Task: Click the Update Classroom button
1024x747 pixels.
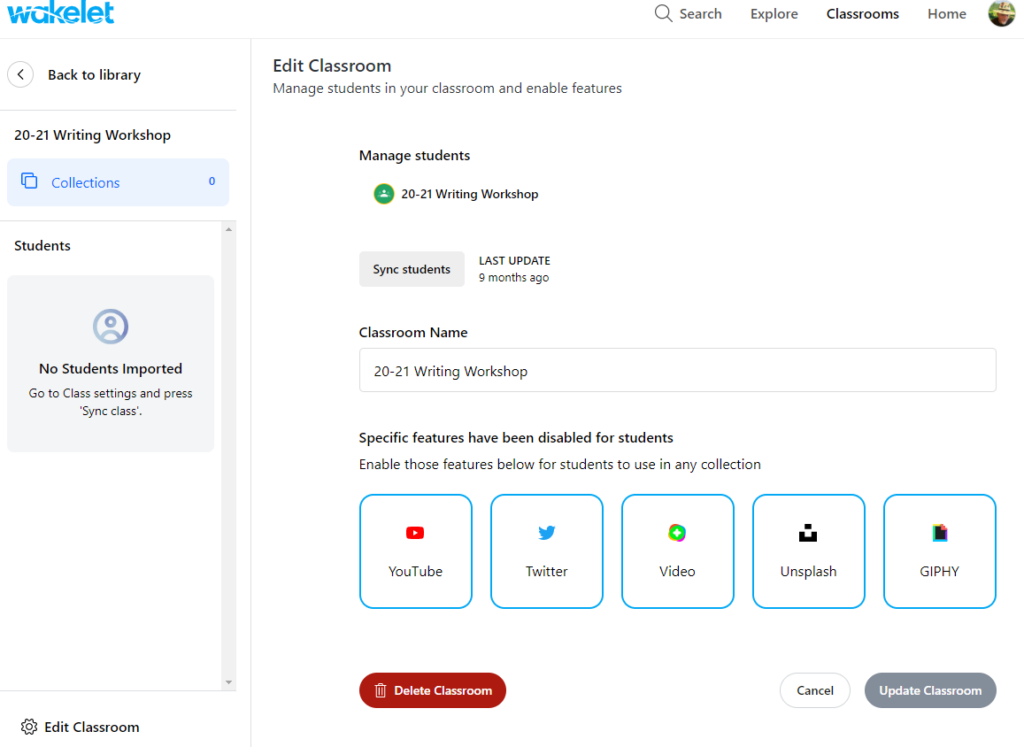Action: pos(930,690)
